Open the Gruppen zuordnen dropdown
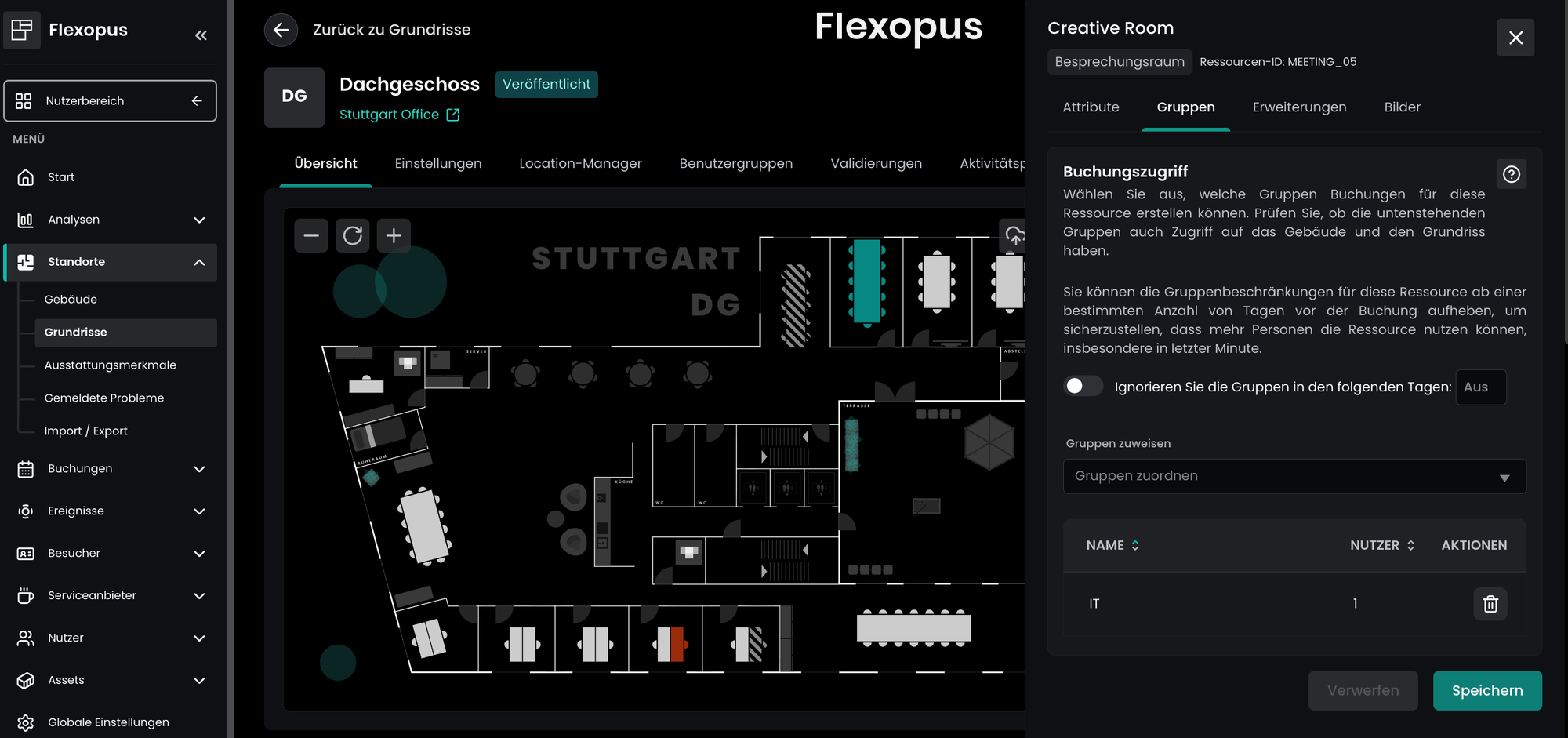This screenshot has height=738, width=1568. coord(1294,476)
